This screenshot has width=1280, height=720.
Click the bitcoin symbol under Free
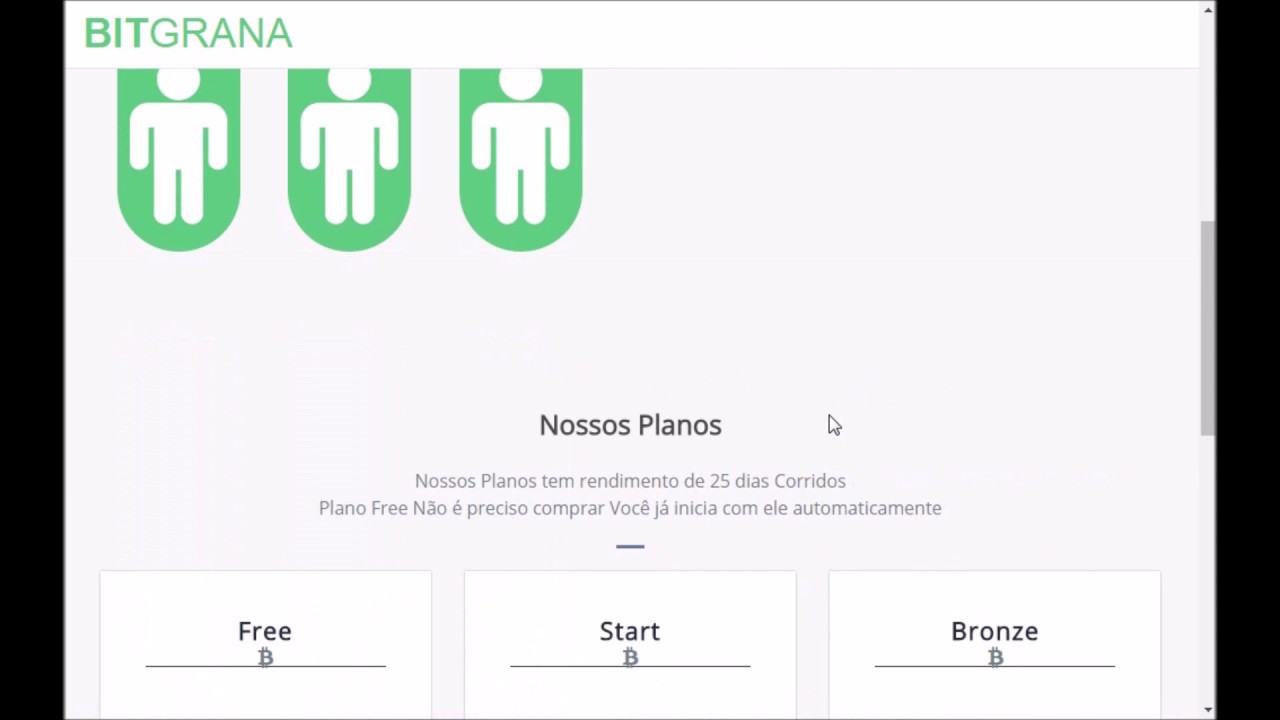[265, 657]
